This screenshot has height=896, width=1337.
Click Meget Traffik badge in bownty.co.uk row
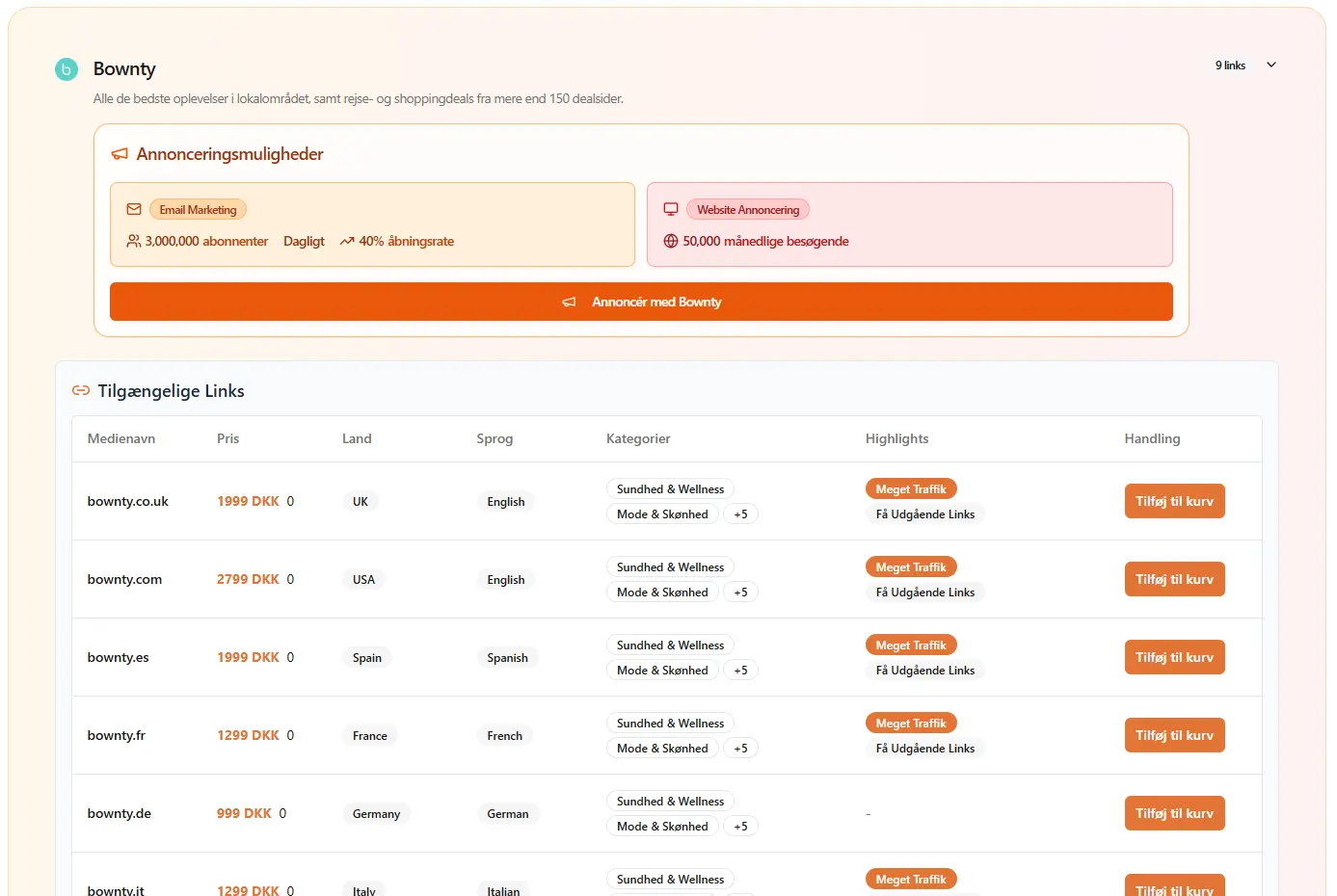pyautogui.click(x=911, y=489)
